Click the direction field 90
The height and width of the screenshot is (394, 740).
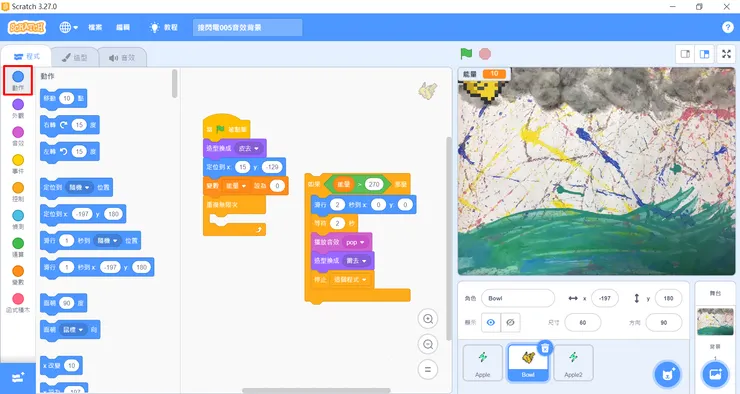[664, 323]
